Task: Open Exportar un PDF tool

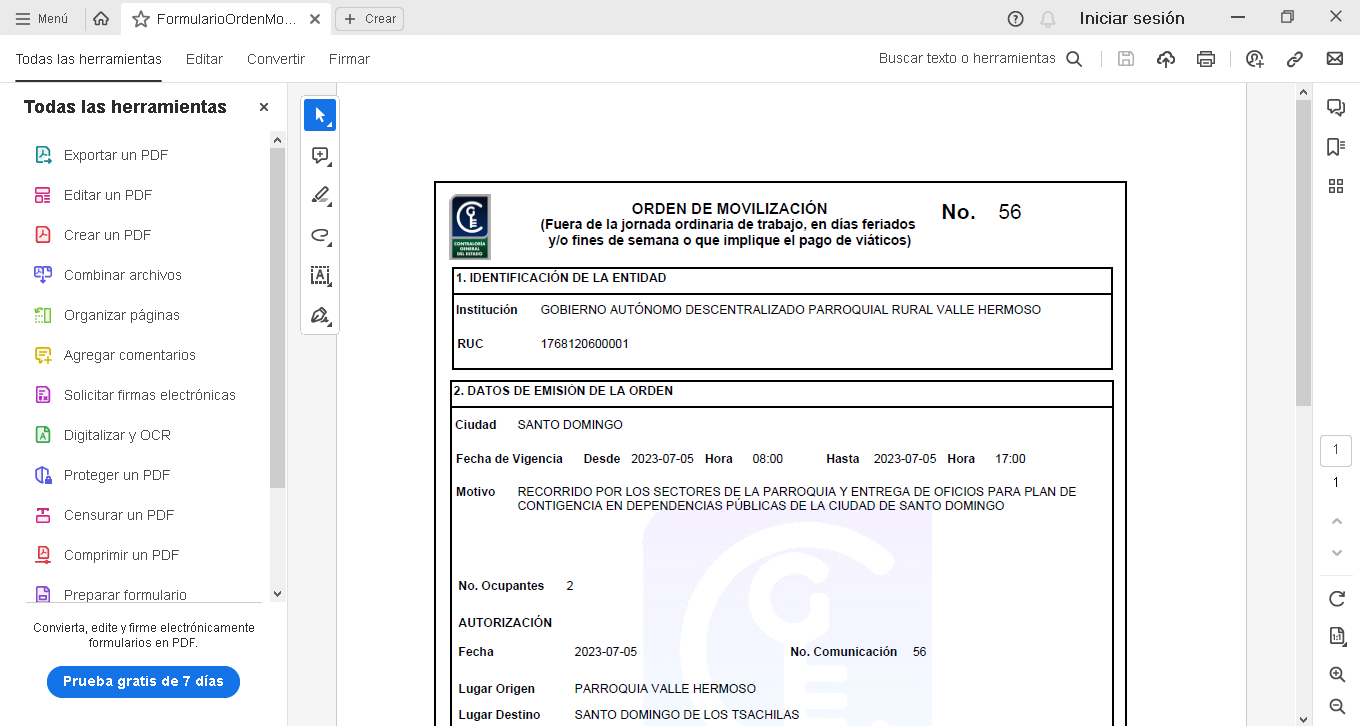Action: [x=115, y=155]
